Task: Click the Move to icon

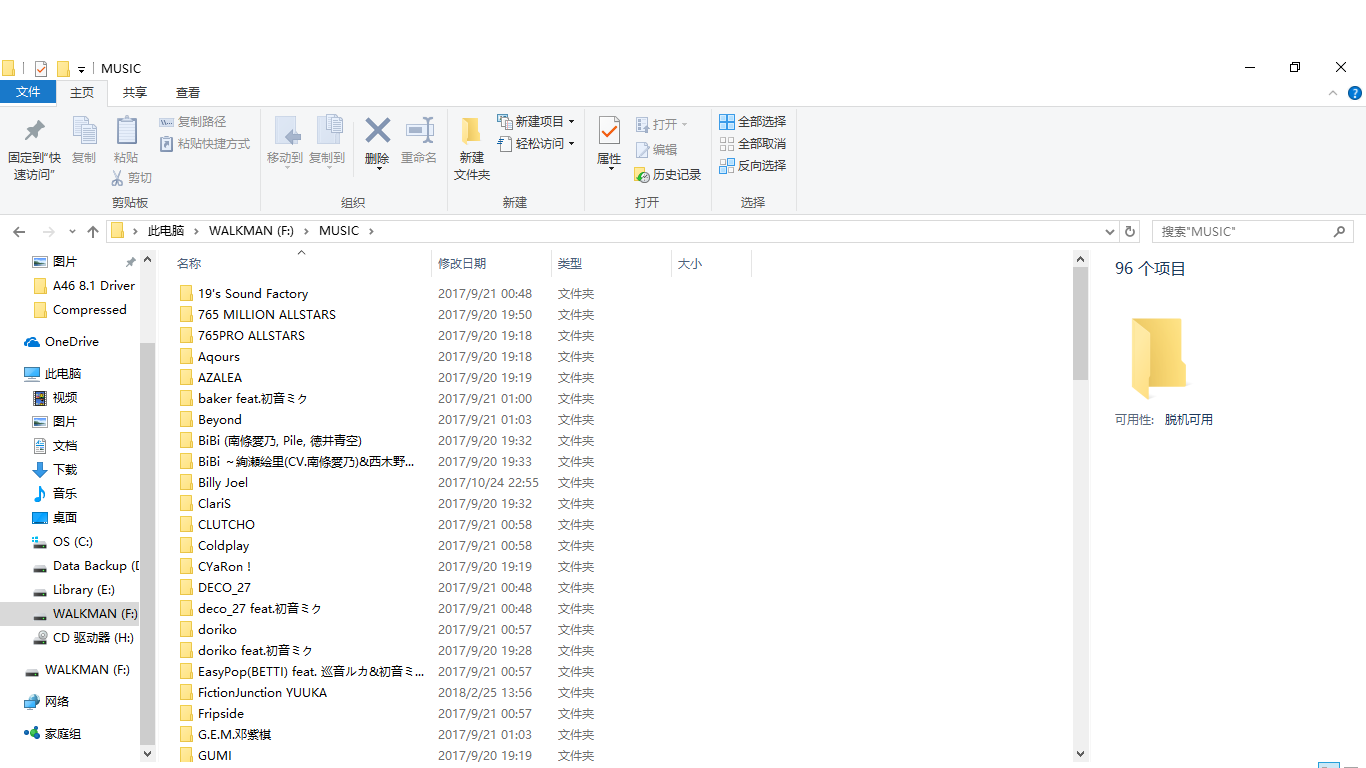Action: tap(287, 130)
